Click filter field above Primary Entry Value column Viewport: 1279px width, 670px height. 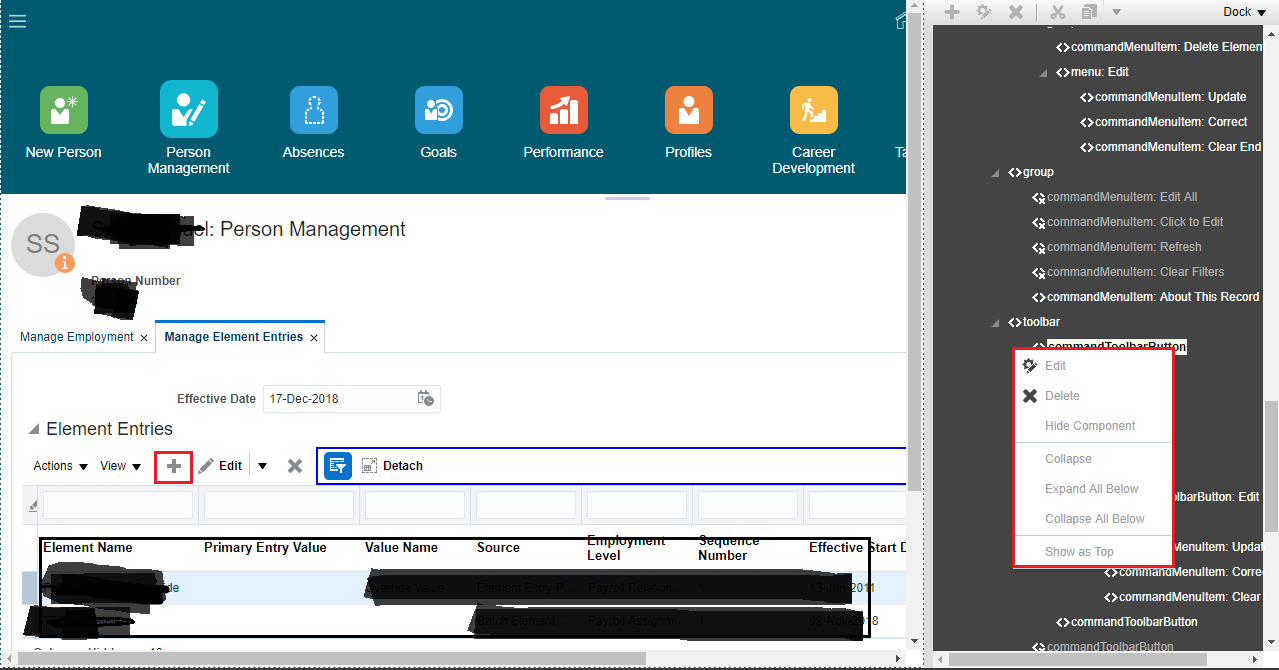279,505
